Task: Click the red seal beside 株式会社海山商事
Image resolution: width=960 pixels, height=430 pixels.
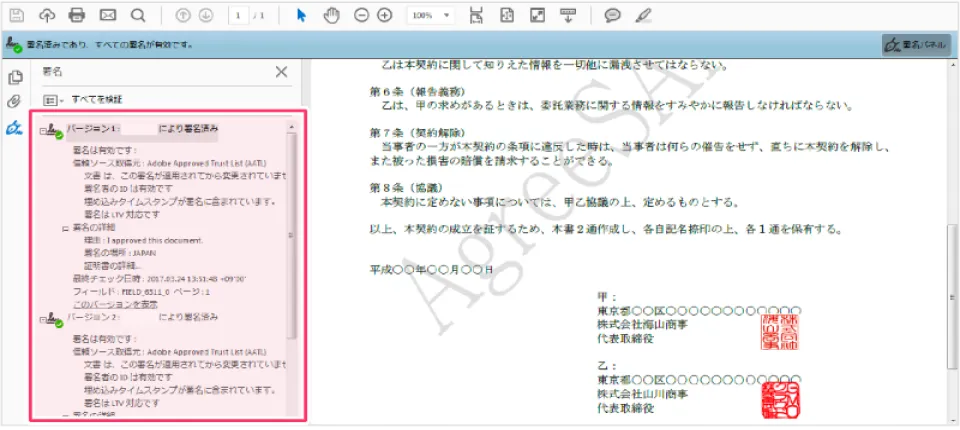Action: pos(780,331)
